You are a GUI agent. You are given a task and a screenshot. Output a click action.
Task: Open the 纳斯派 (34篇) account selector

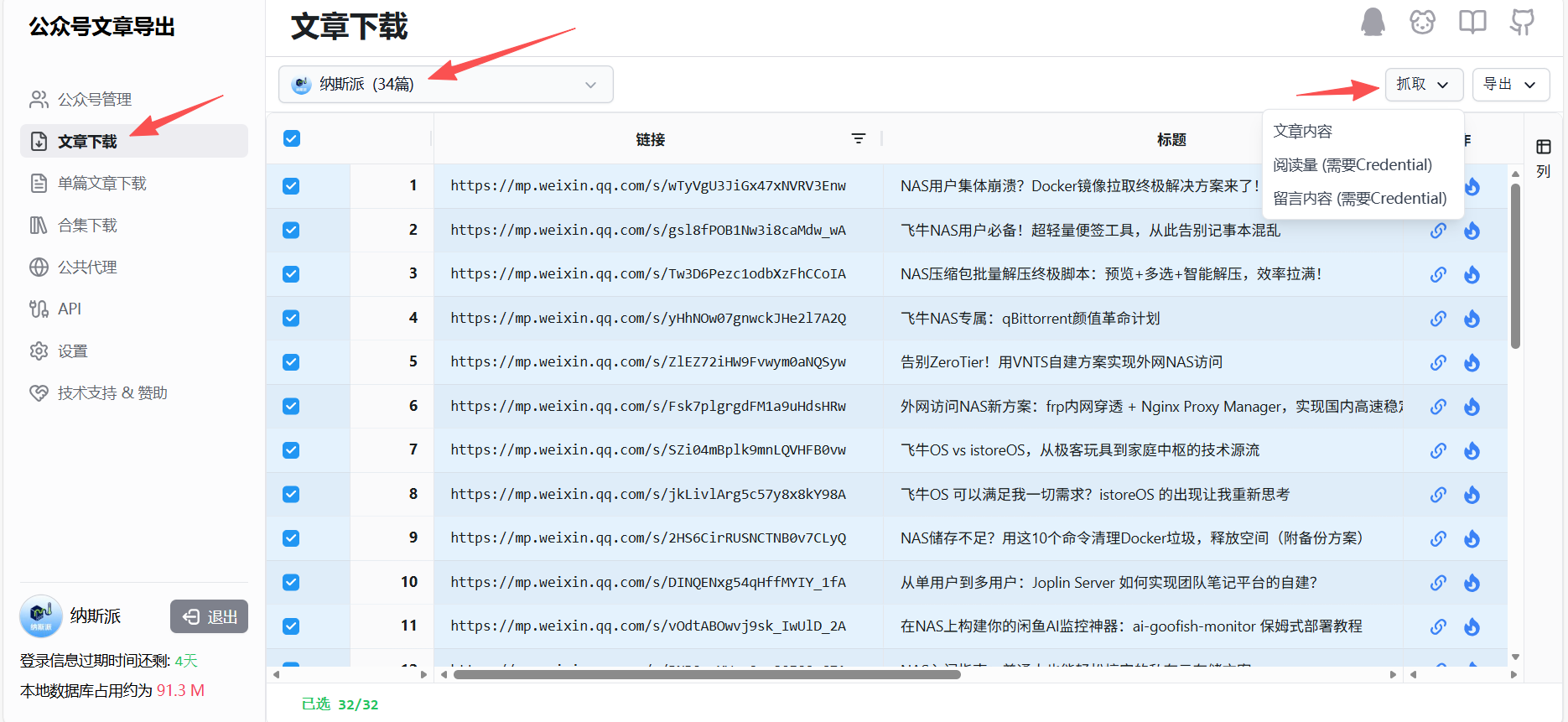point(446,85)
